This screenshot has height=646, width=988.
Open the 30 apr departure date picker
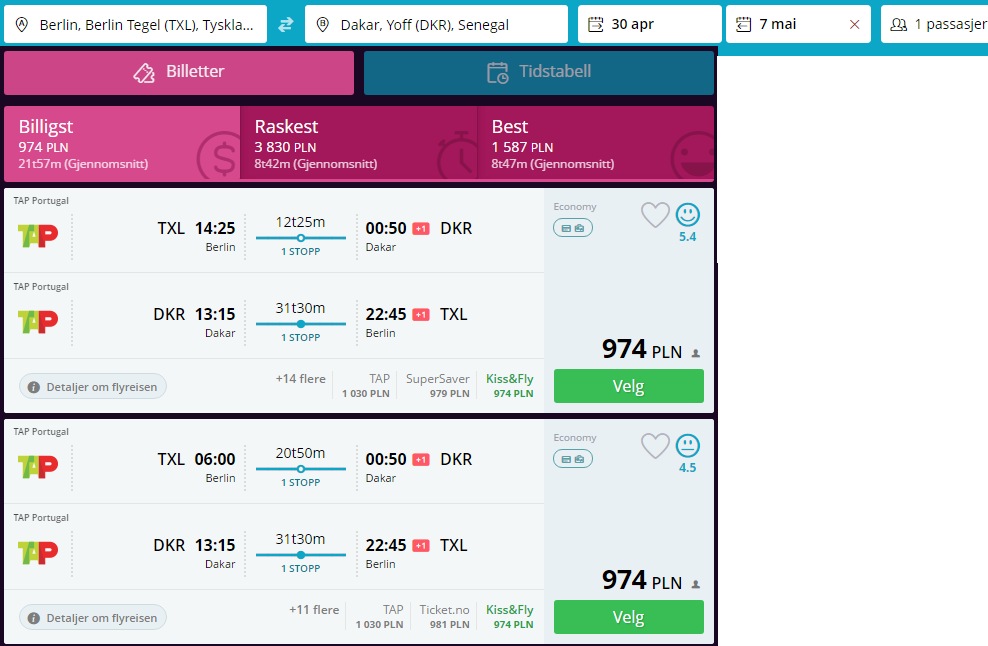click(650, 24)
